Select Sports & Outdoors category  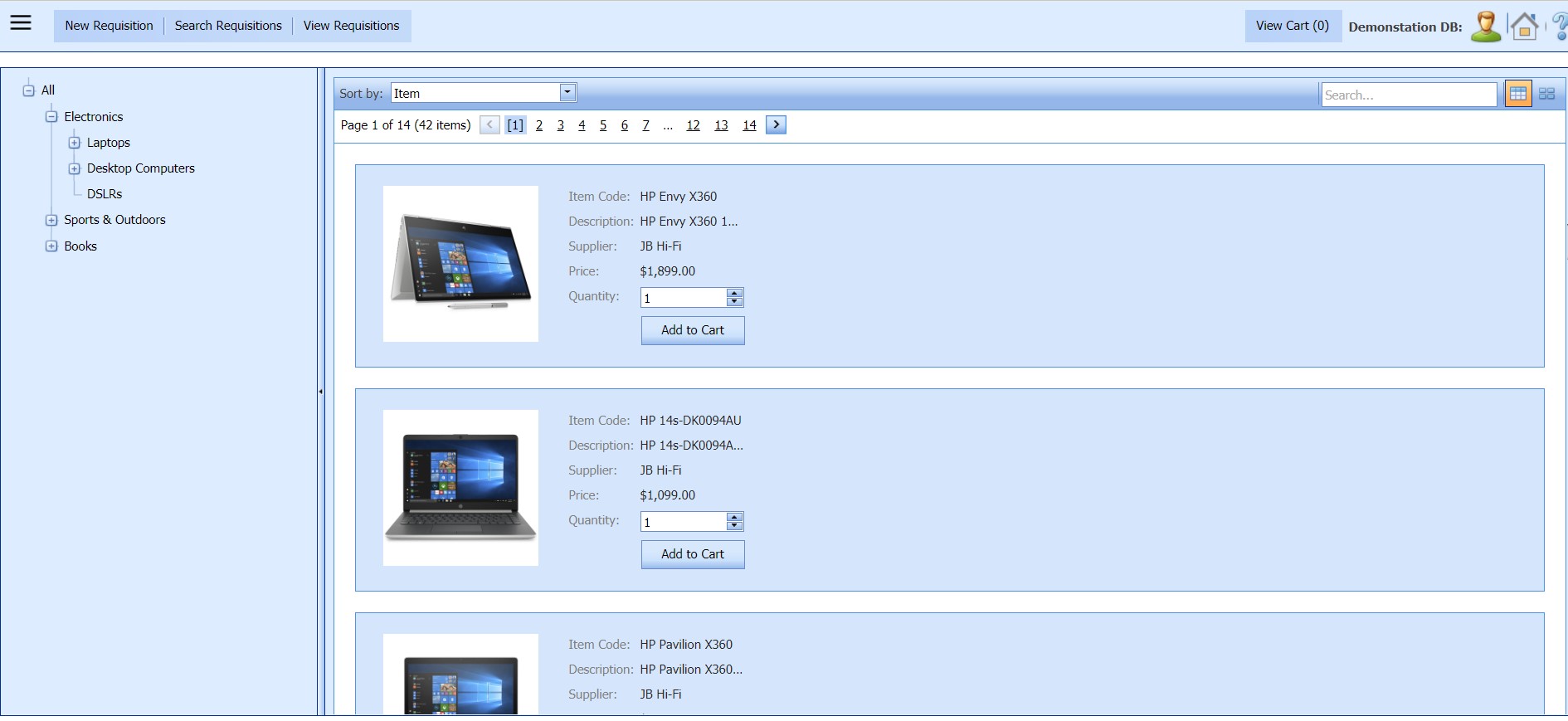[115, 220]
